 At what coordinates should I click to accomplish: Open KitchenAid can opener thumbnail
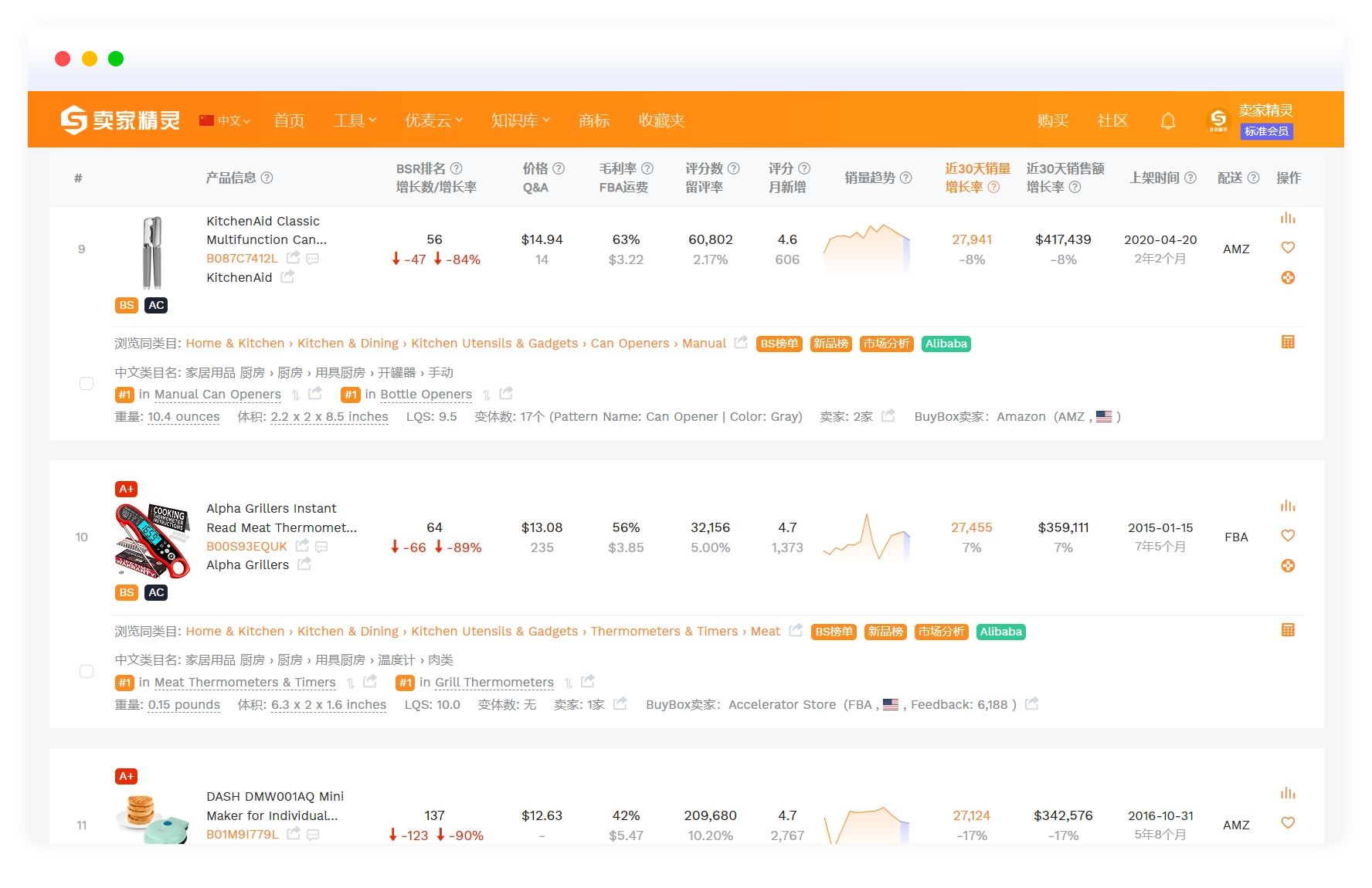click(152, 253)
